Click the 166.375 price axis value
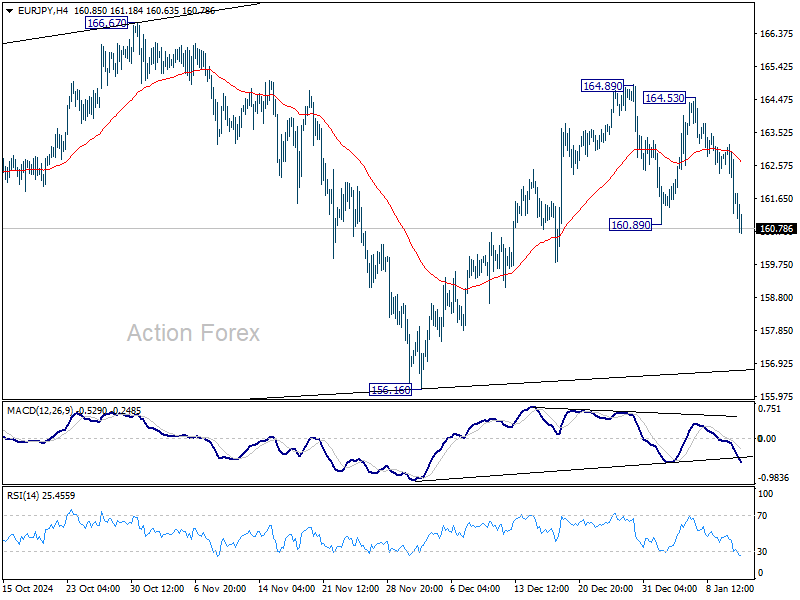The image size is (800, 600). point(776,34)
